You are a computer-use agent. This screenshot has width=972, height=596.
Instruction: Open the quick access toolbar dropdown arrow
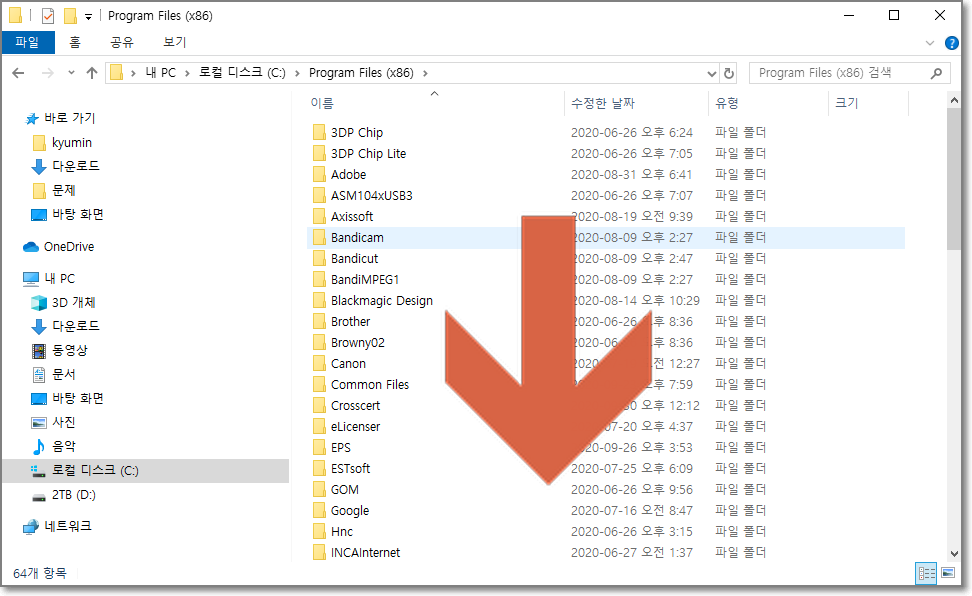tap(89, 17)
